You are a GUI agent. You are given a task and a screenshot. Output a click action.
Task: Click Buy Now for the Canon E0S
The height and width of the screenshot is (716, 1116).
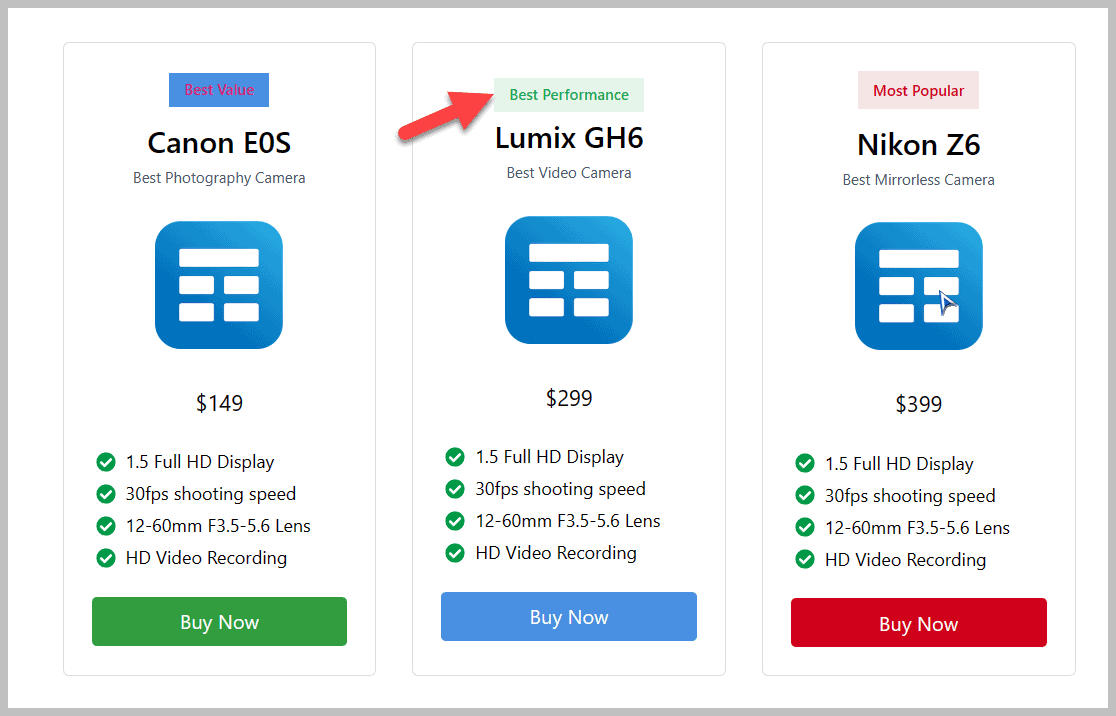point(219,621)
